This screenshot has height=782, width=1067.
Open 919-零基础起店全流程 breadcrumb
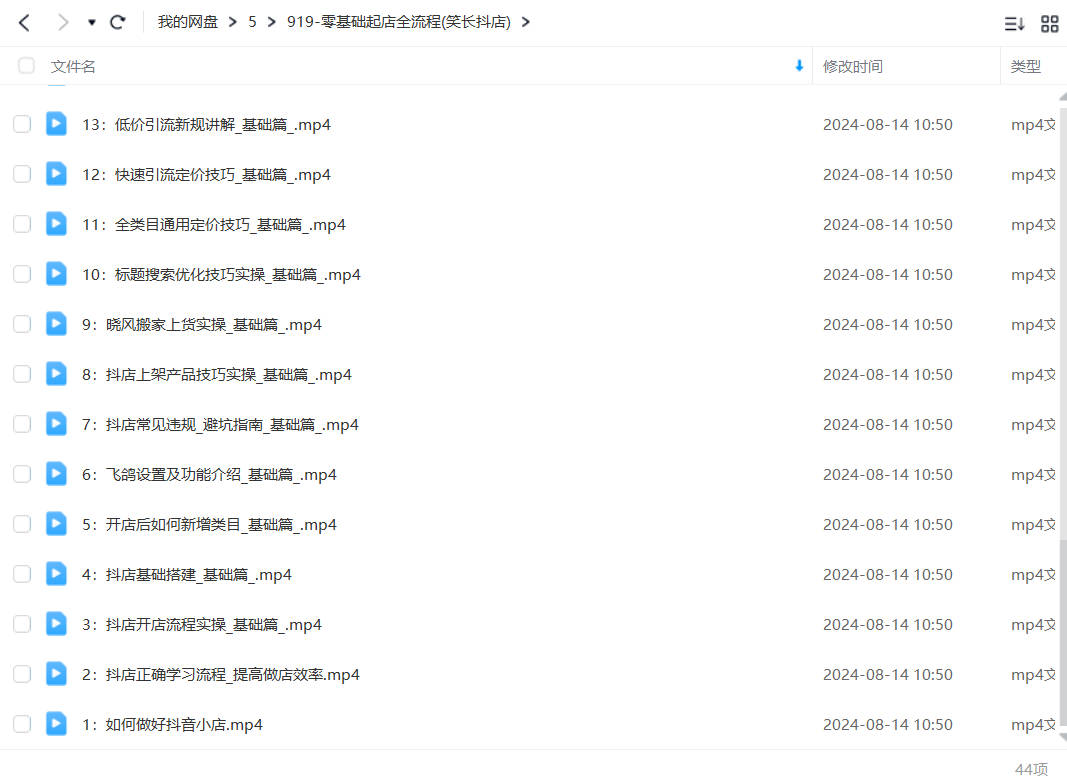tap(399, 22)
